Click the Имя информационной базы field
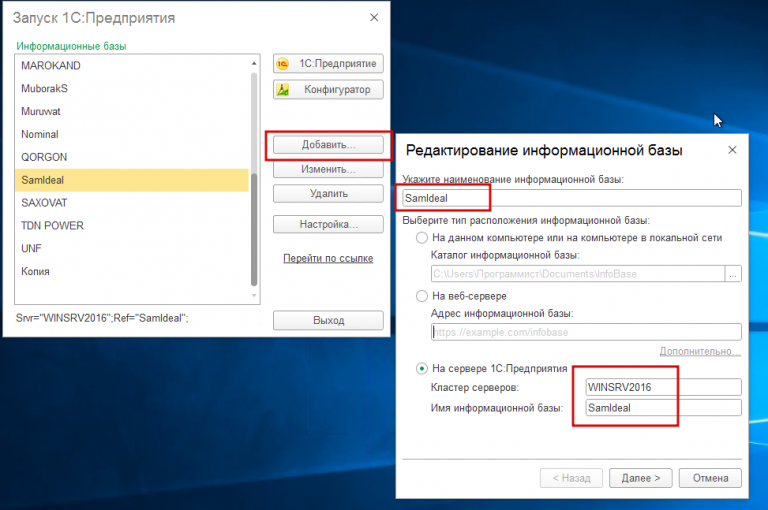This screenshot has width=768, height=510. point(664,408)
